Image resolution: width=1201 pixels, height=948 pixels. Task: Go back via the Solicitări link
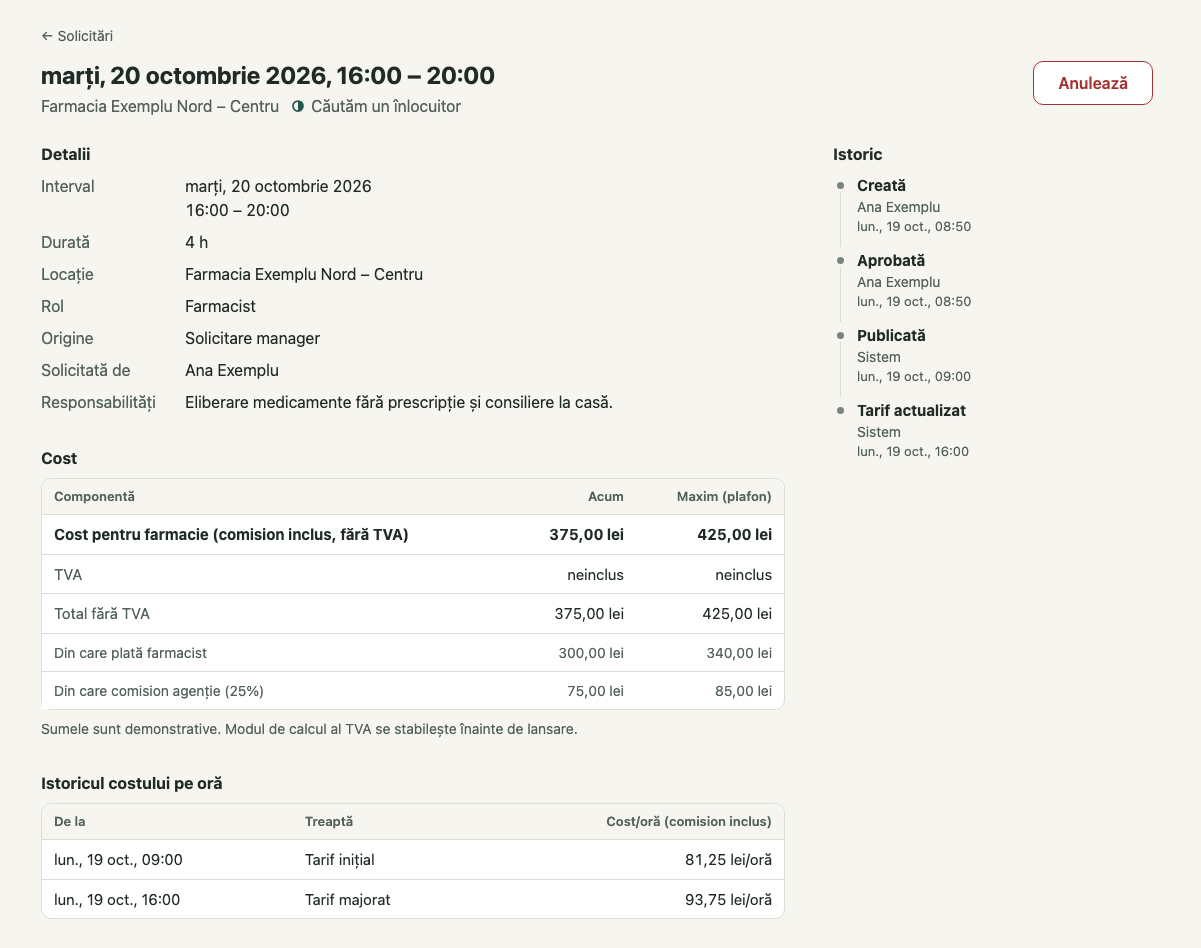coord(77,36)
